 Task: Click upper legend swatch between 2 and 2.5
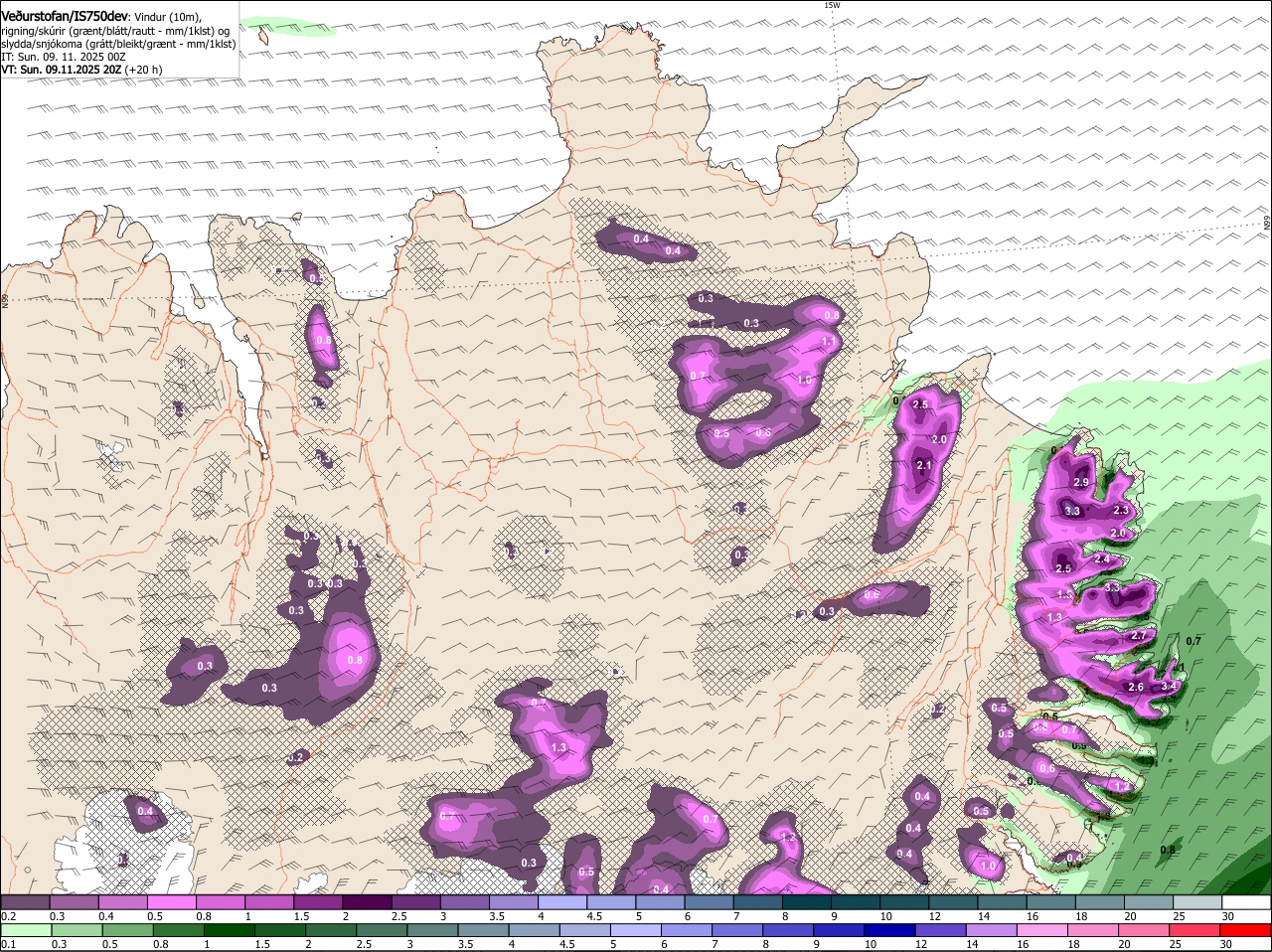(367, 902)
